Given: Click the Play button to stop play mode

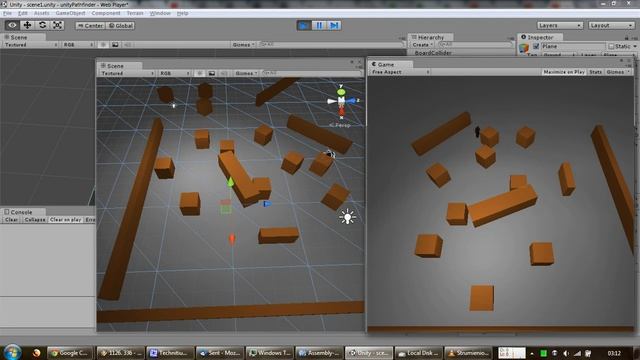Looking at the screenshot, I should click(x=304, y=25).
